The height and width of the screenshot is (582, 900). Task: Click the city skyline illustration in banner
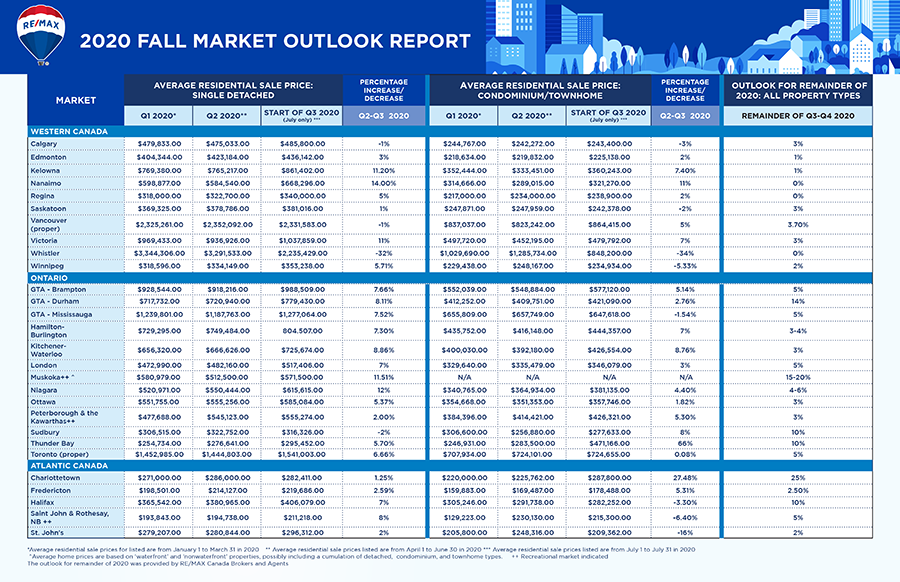[692, 37]
